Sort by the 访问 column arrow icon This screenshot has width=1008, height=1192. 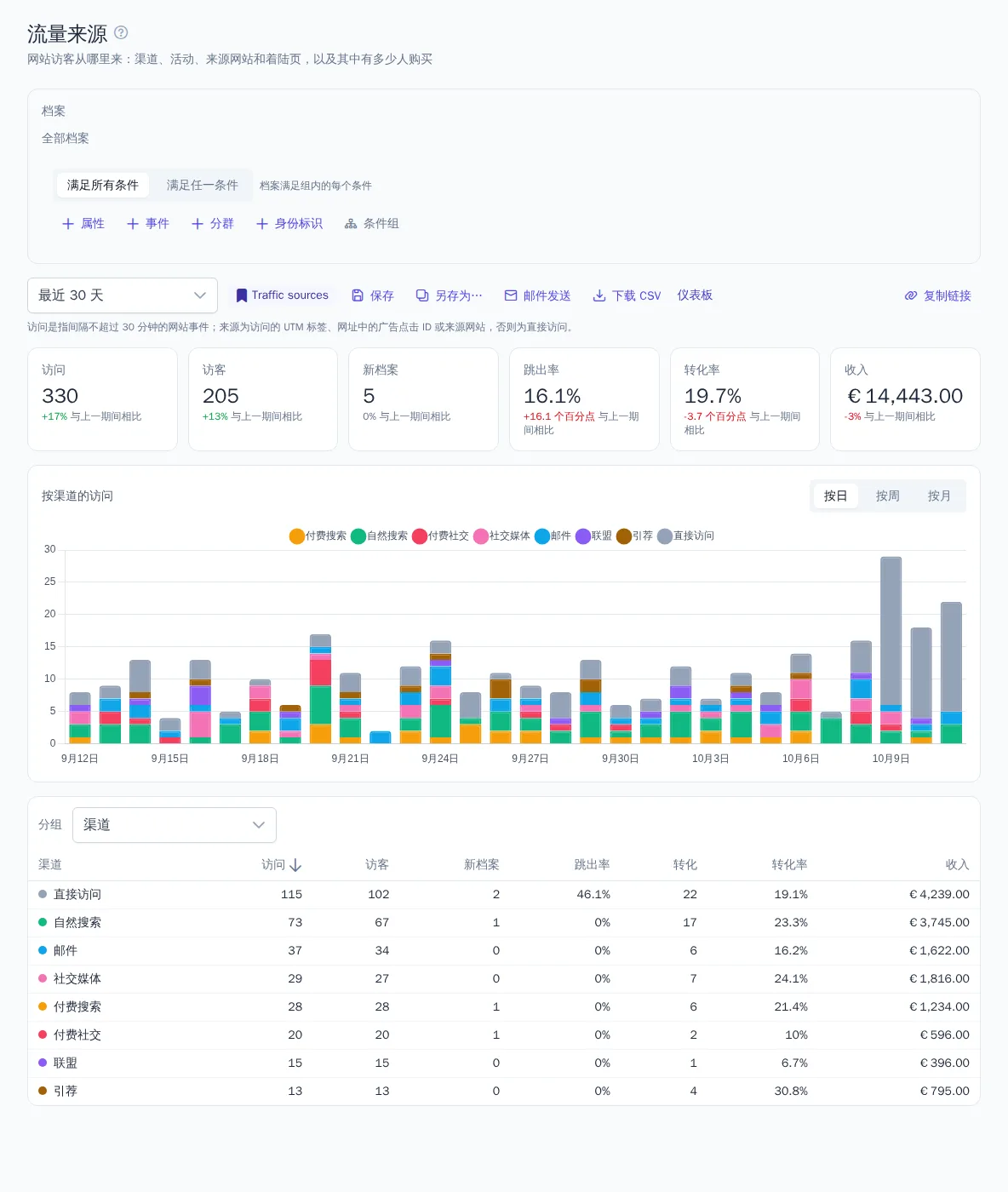tap(295, 865)
